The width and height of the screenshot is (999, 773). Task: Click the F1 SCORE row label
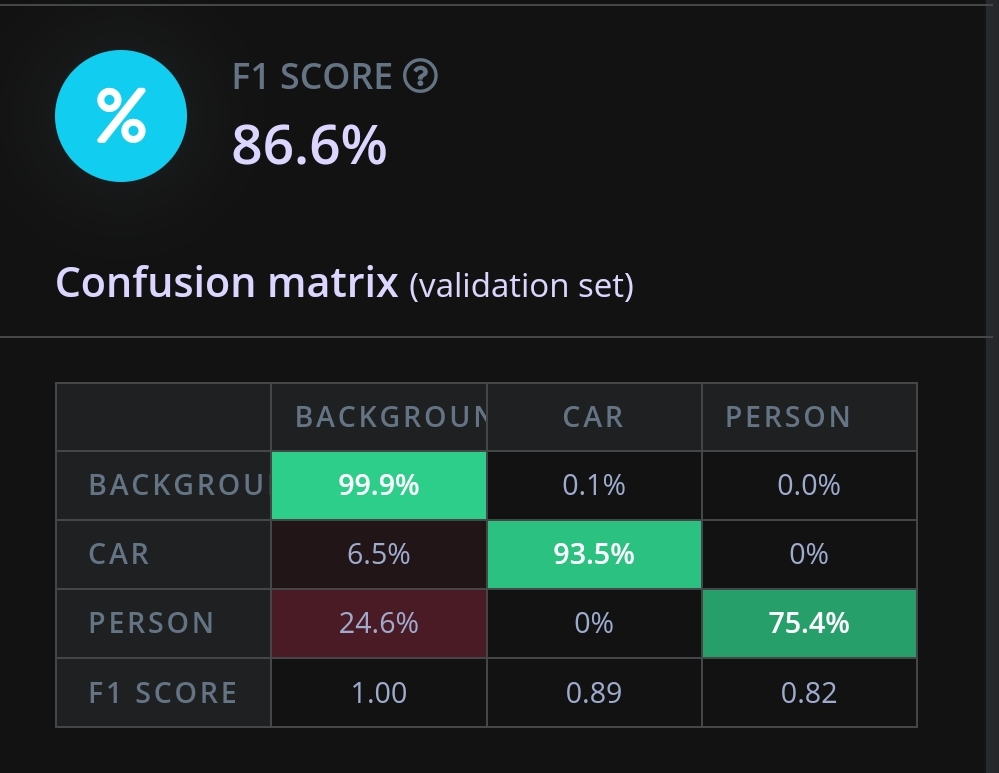click(x=163, y=693)
